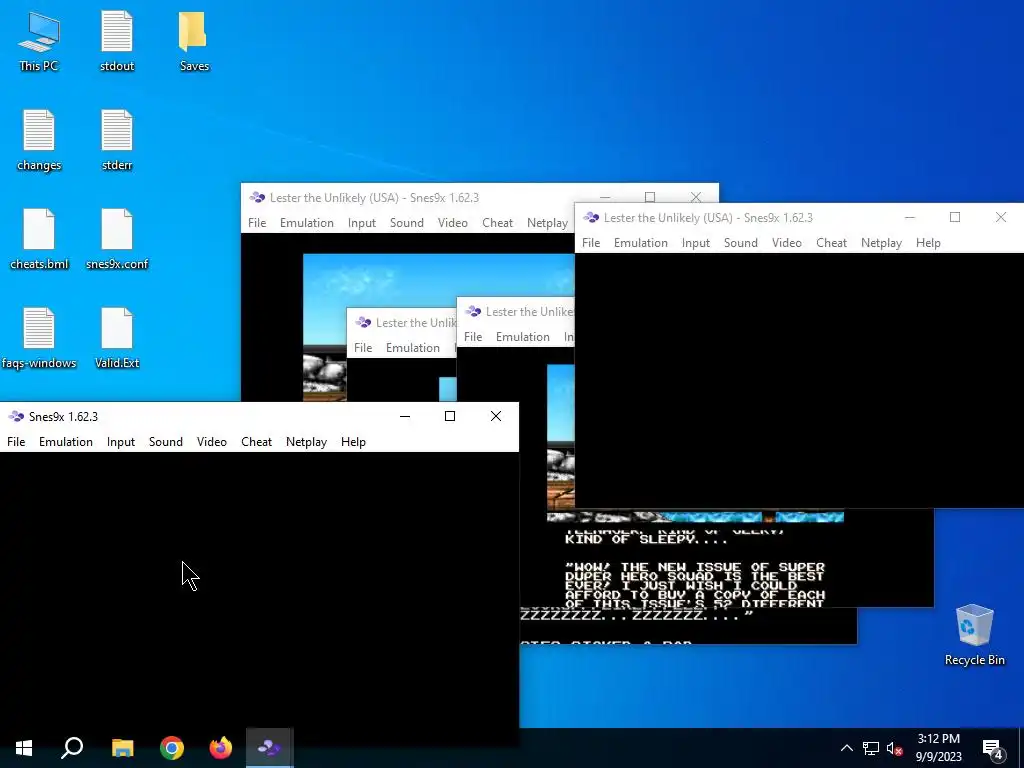The image size is (1024, 768).
Task: Maximize the right Lester the Unlikely window
Action: (x=955, y=217)
